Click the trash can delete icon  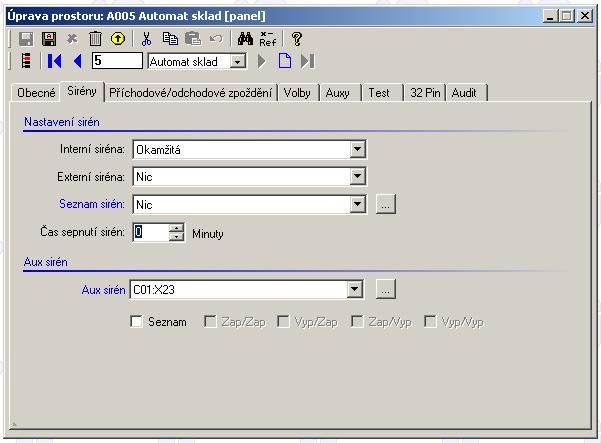coord(95,39)
